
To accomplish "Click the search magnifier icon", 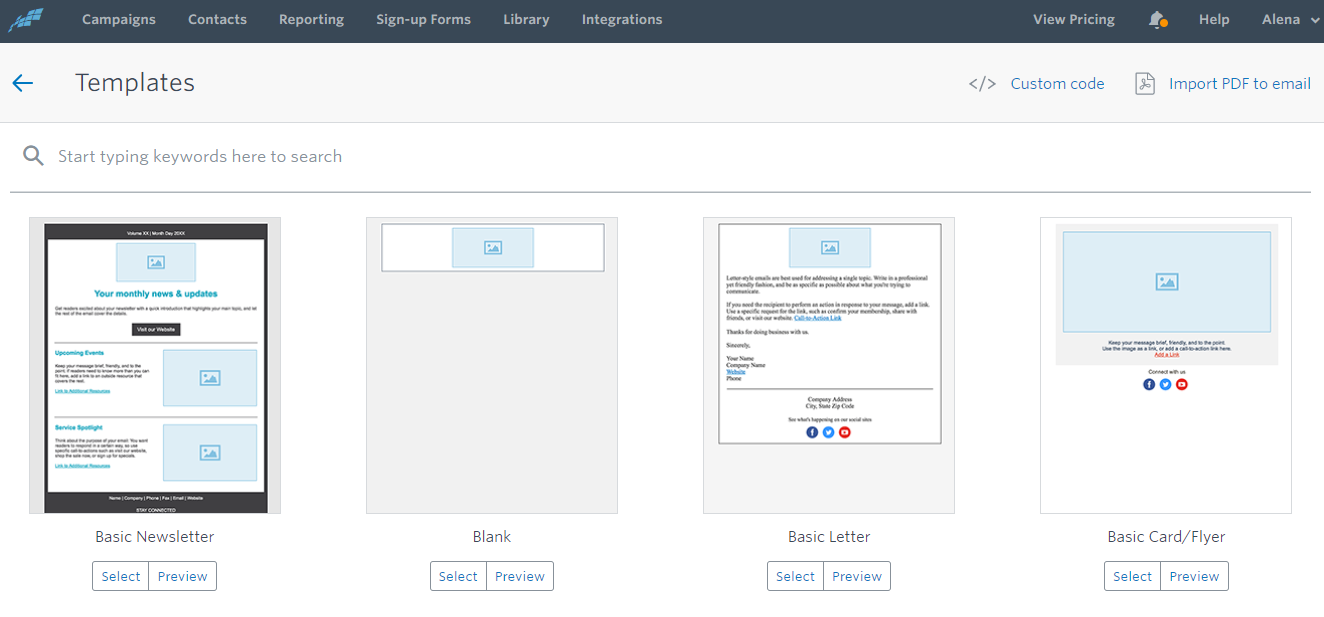I will [34, 156].
